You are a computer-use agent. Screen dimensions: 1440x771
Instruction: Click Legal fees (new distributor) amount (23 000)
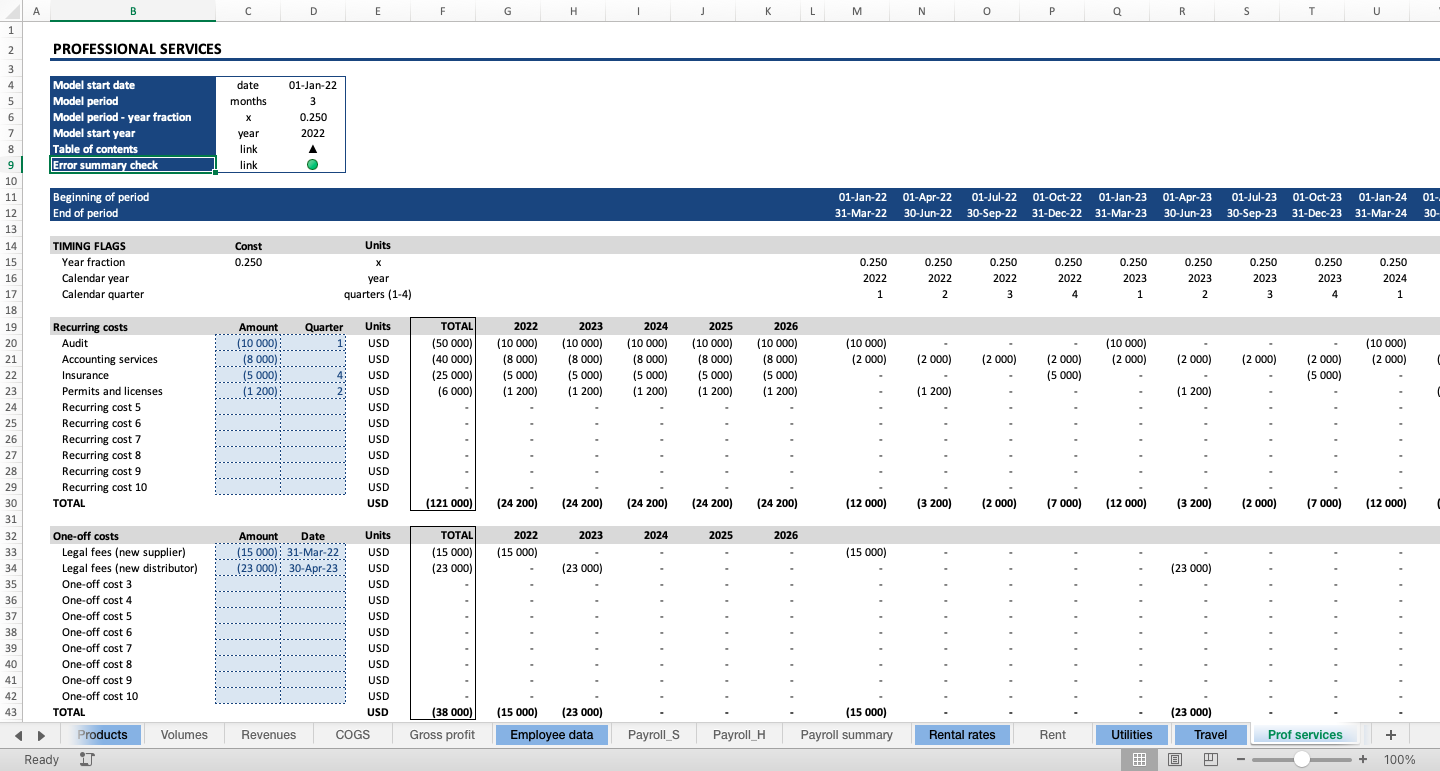tap(248, 568)
